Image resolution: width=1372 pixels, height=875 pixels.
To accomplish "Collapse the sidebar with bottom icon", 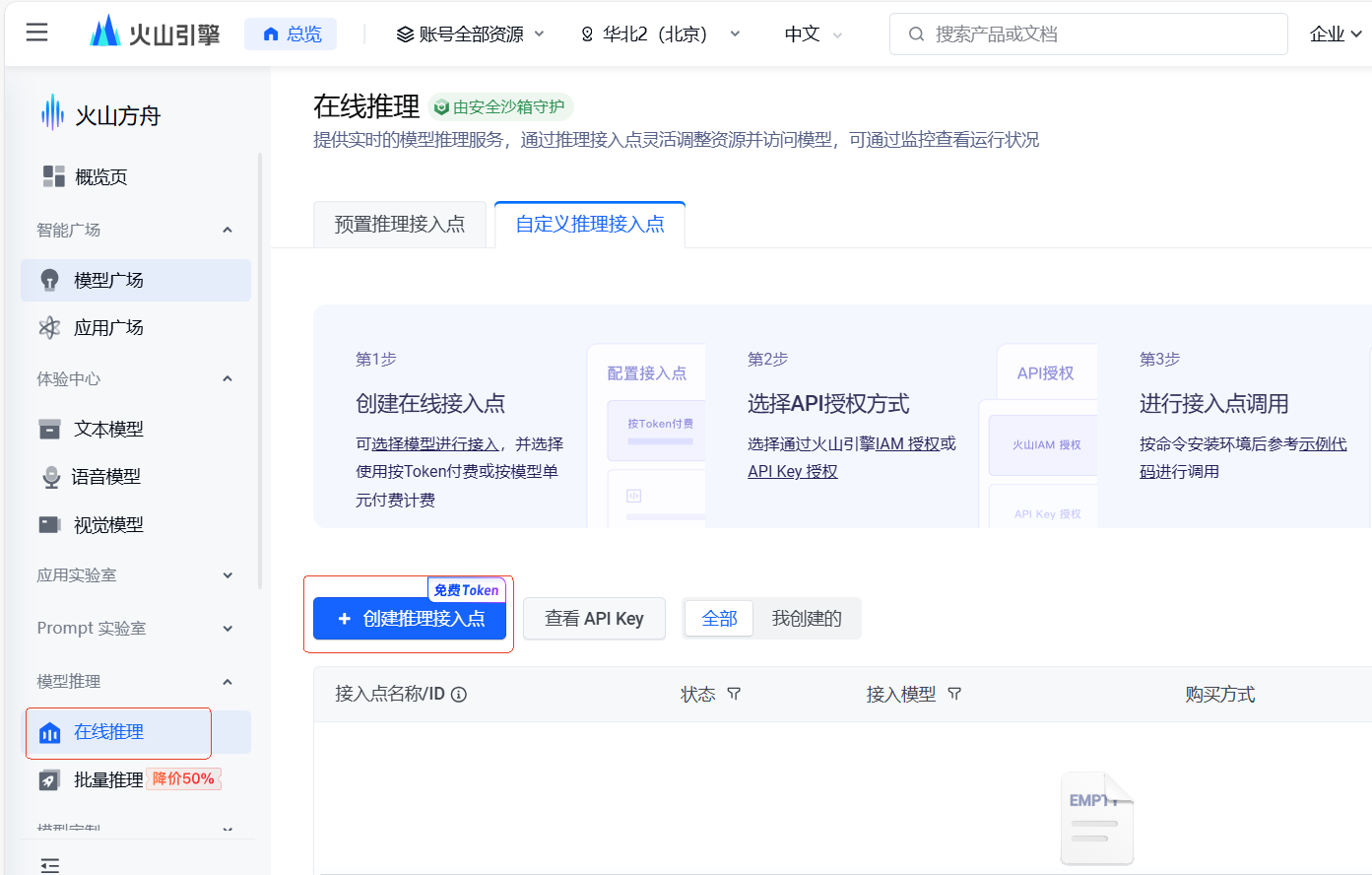I will tap(50, 864).
